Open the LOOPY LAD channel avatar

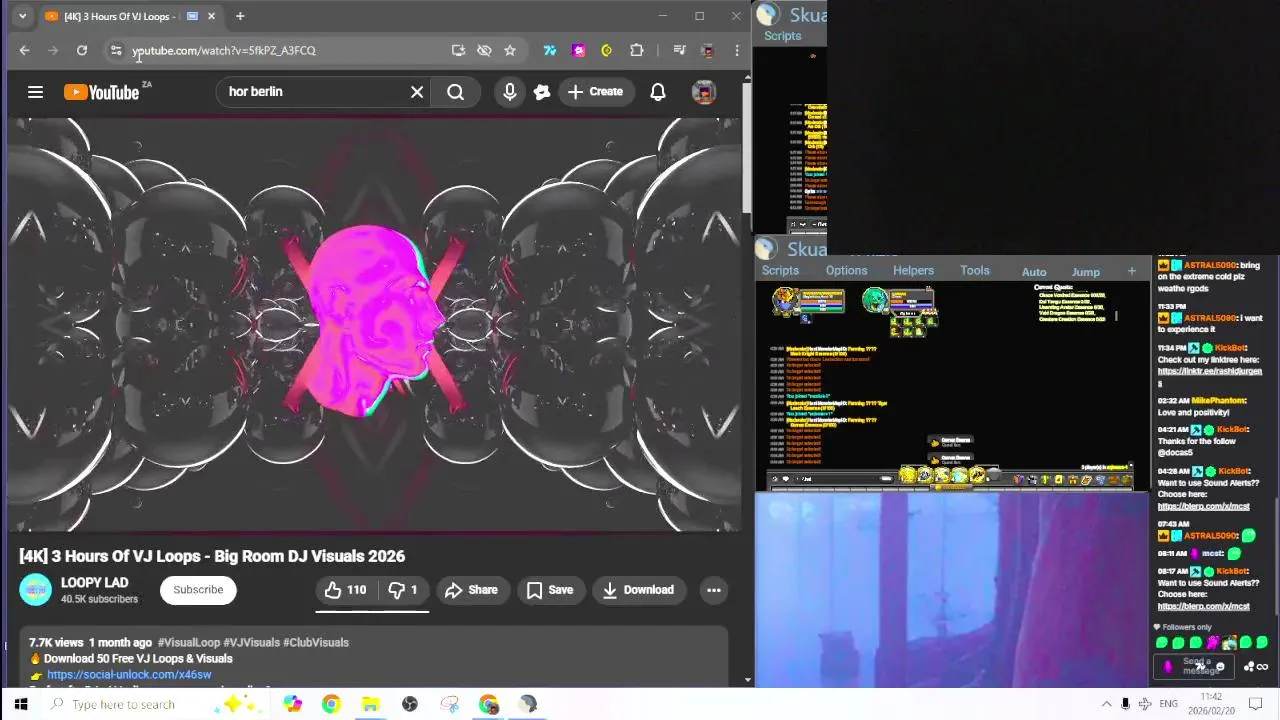36,590
